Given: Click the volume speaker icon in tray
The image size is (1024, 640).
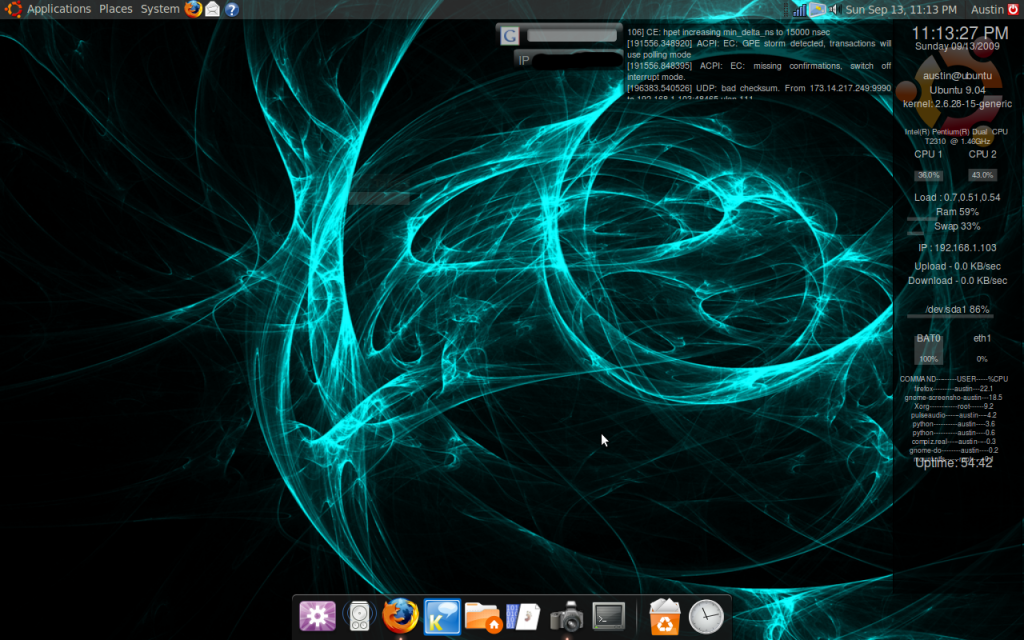Looking at the screenshot, I should pos(833,9).
